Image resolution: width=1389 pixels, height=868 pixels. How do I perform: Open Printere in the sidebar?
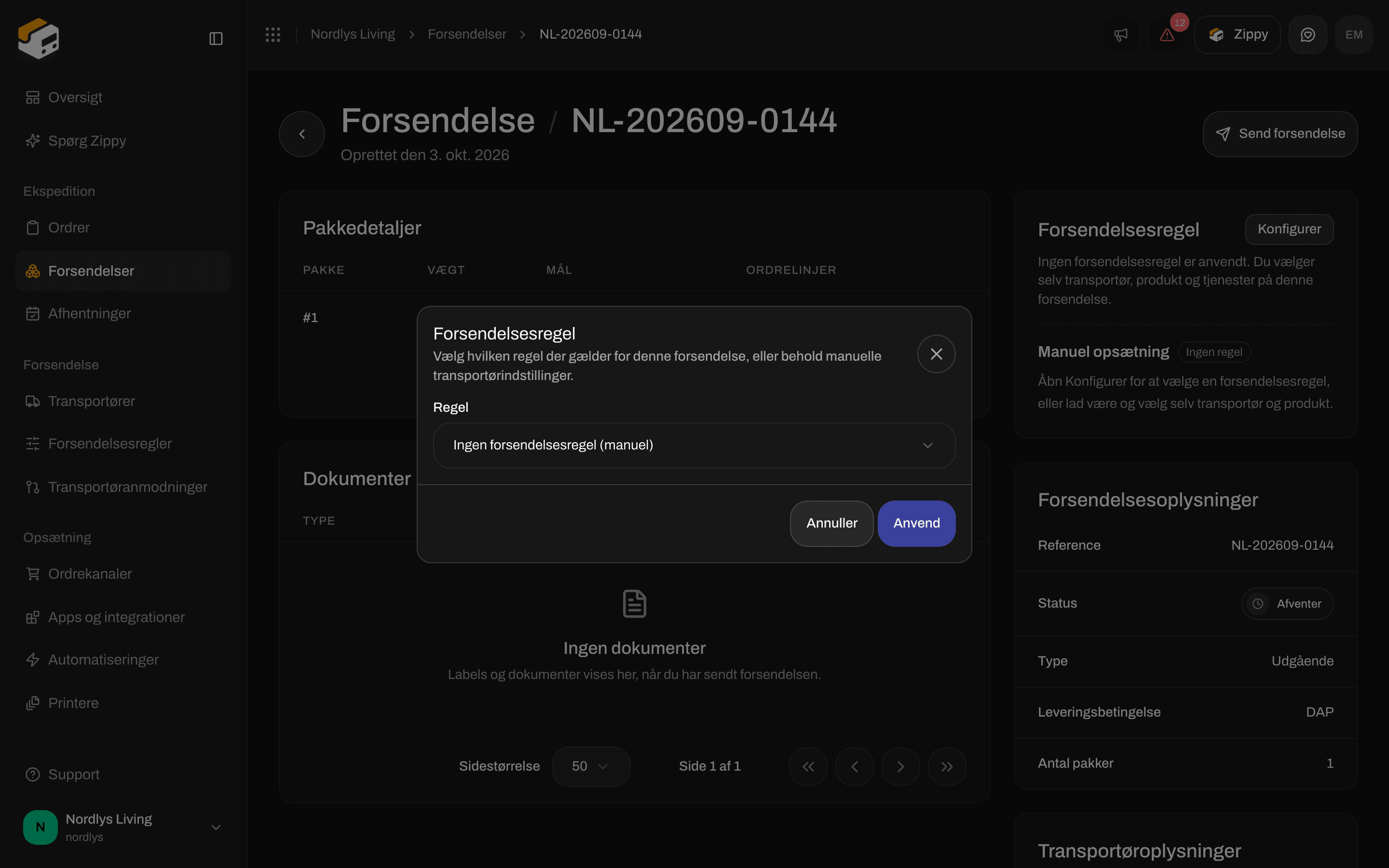[123, 703]
